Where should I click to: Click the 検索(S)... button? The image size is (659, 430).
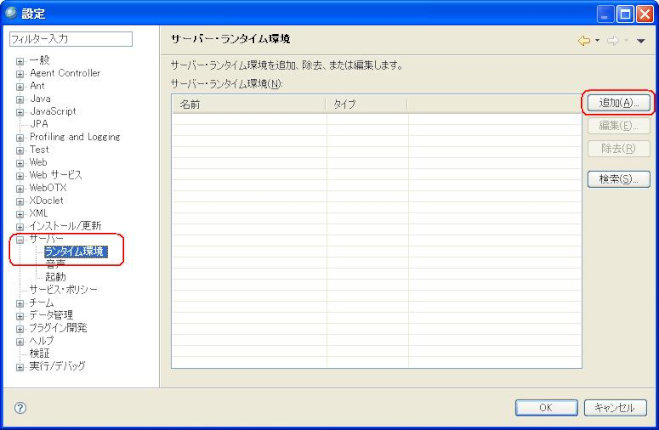pyautogui.click(x=617, y=179)
